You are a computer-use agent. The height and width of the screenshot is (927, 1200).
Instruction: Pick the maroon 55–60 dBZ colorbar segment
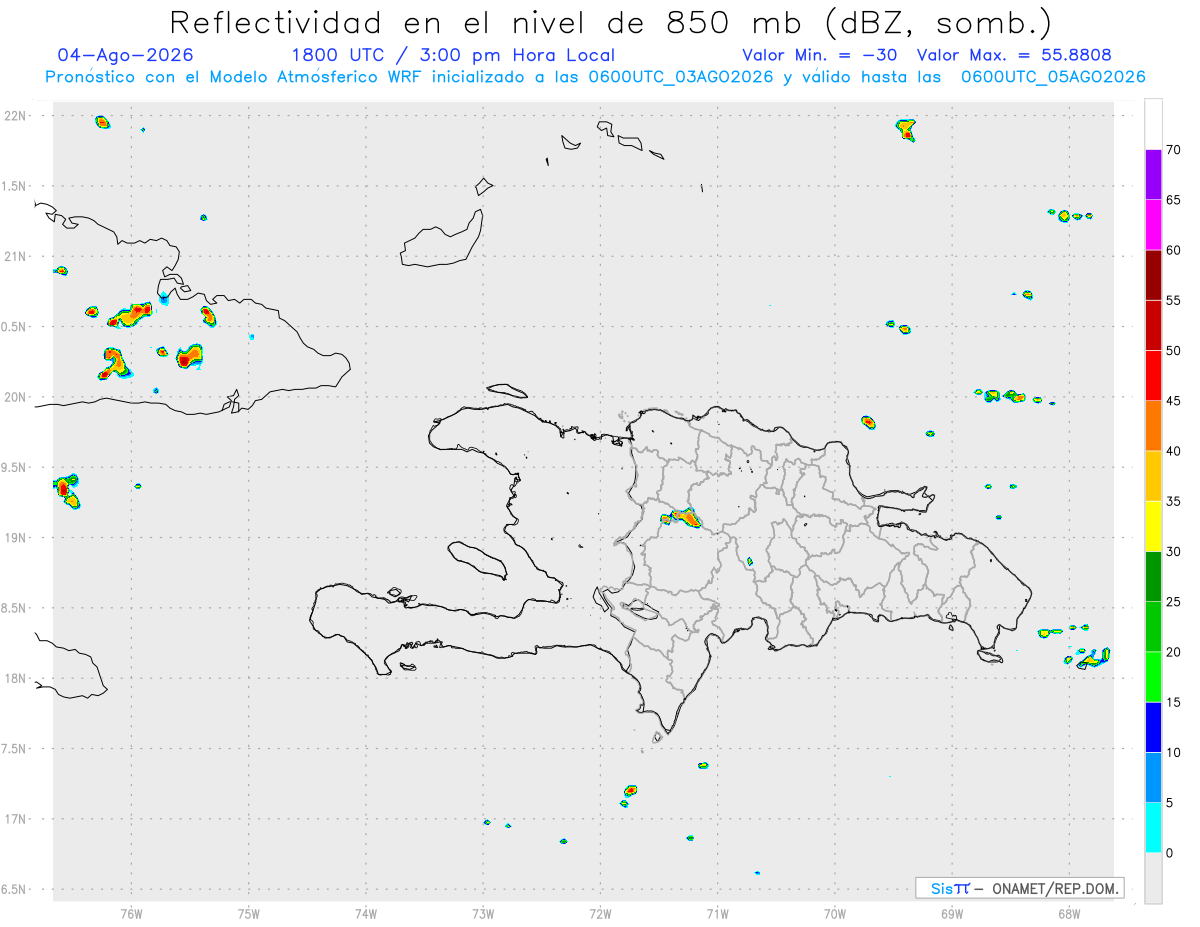point(1153,275)
